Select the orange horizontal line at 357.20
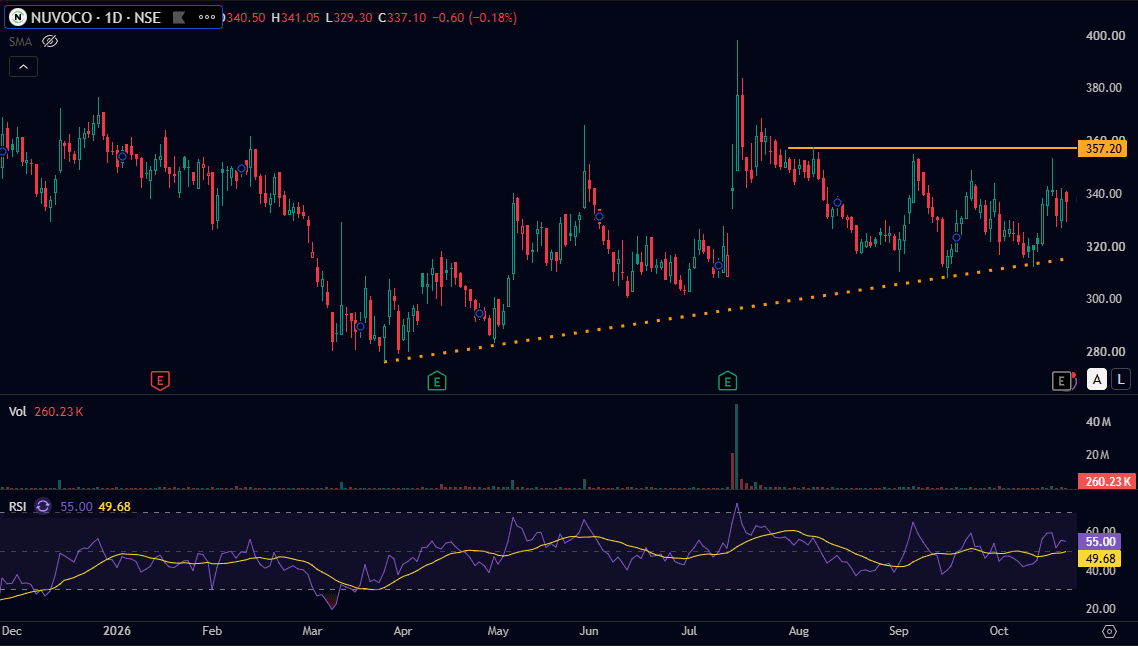The height and width of the screenshot is (646, 1138). [933, 148]
